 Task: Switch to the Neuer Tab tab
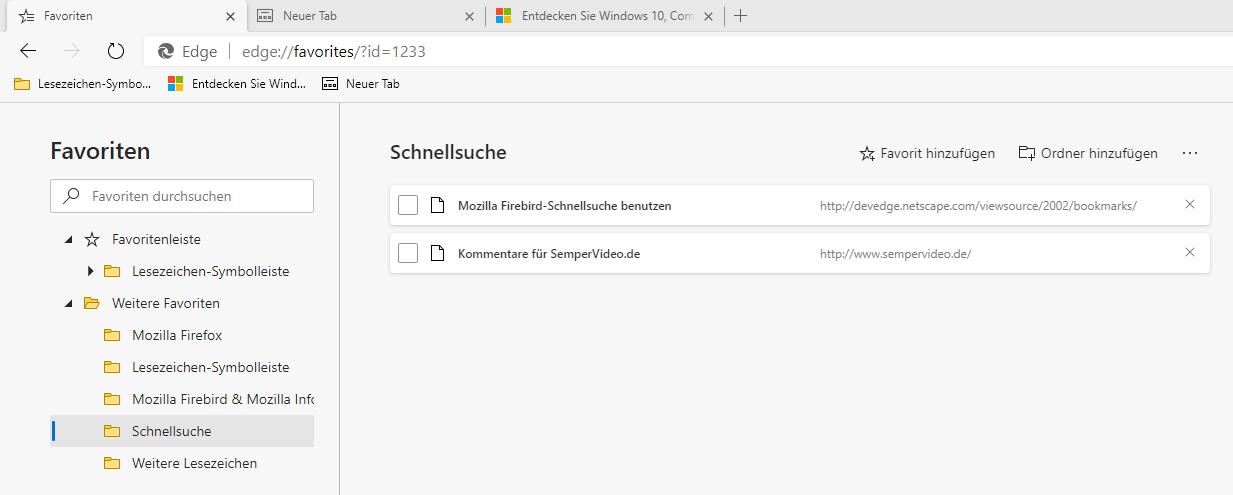350,16
